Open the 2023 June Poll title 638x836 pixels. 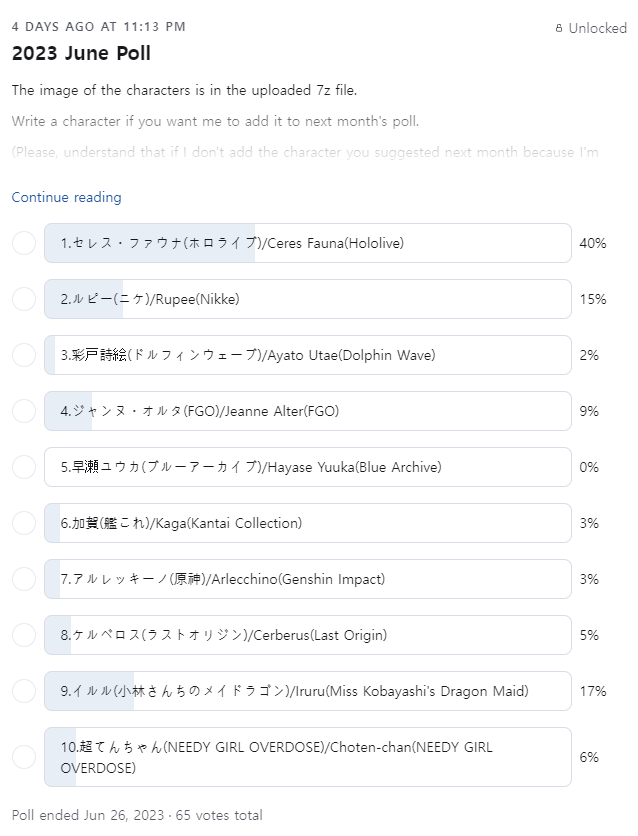pos(81,54)
